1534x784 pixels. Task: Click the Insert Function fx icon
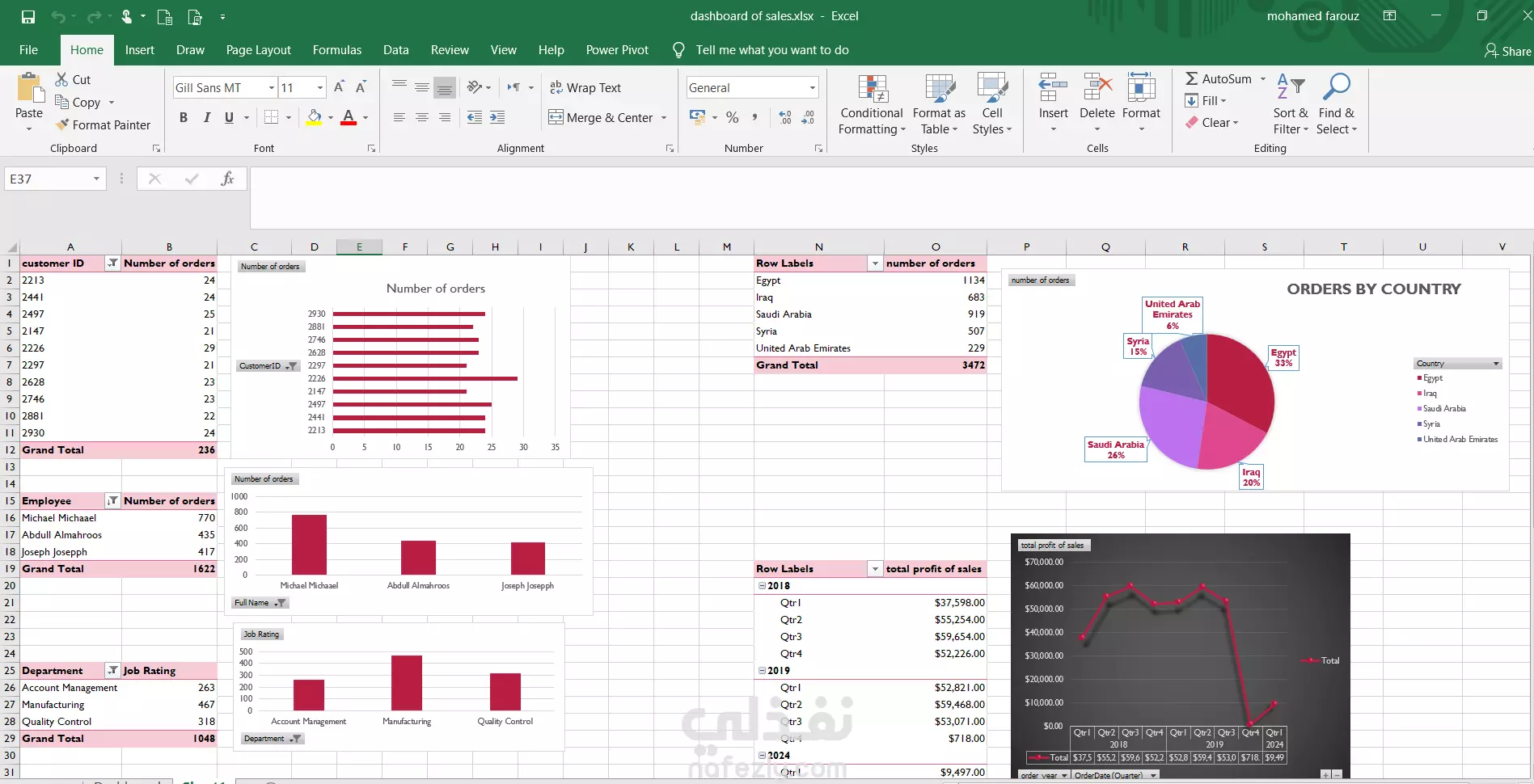click(227, 179)
